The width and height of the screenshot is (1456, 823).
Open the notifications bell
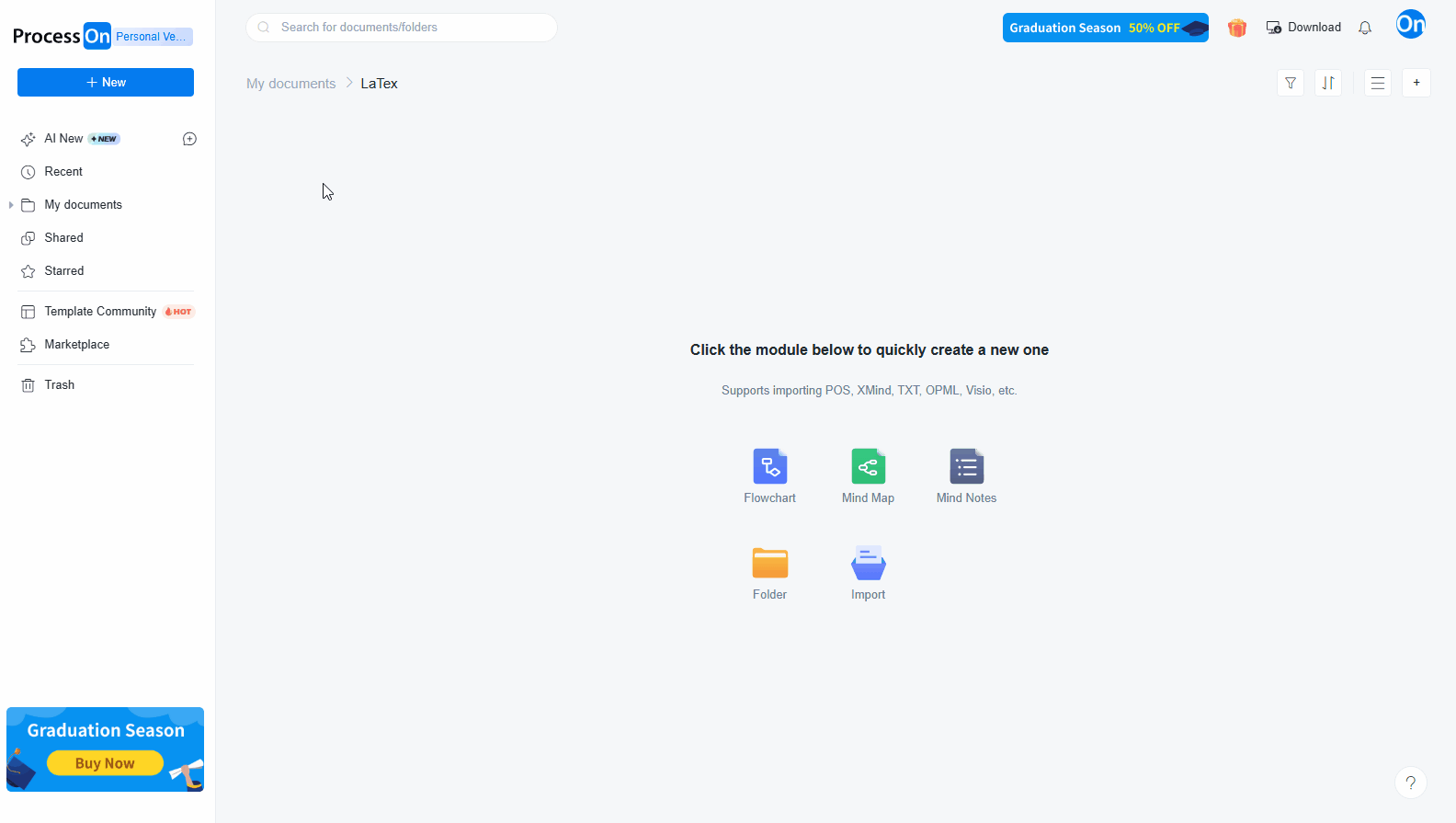(1365, 28)
